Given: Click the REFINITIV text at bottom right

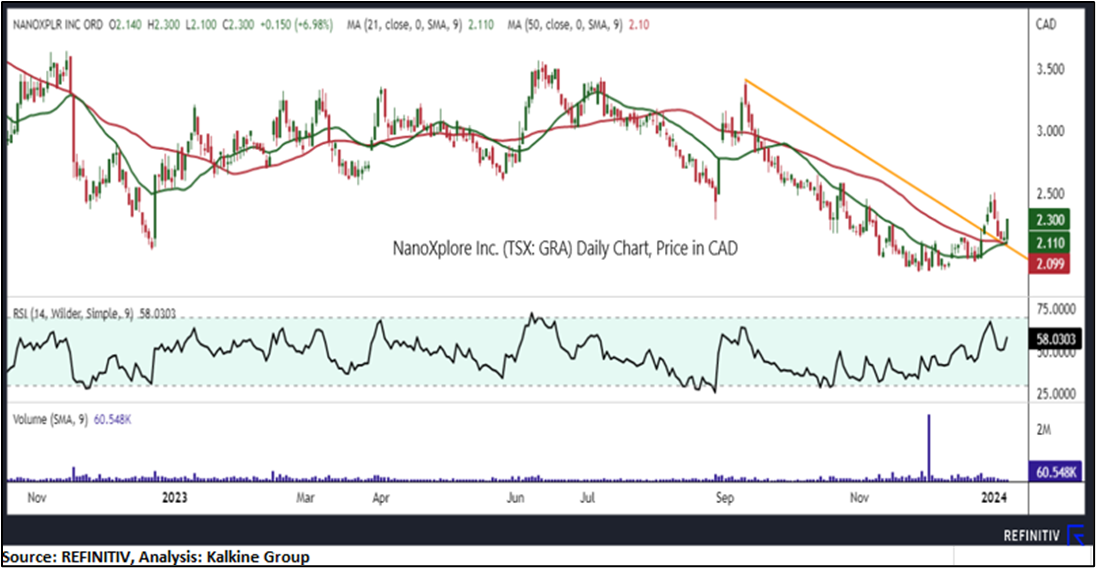Looking at the screenshot, I should (x=1032, y=536).
